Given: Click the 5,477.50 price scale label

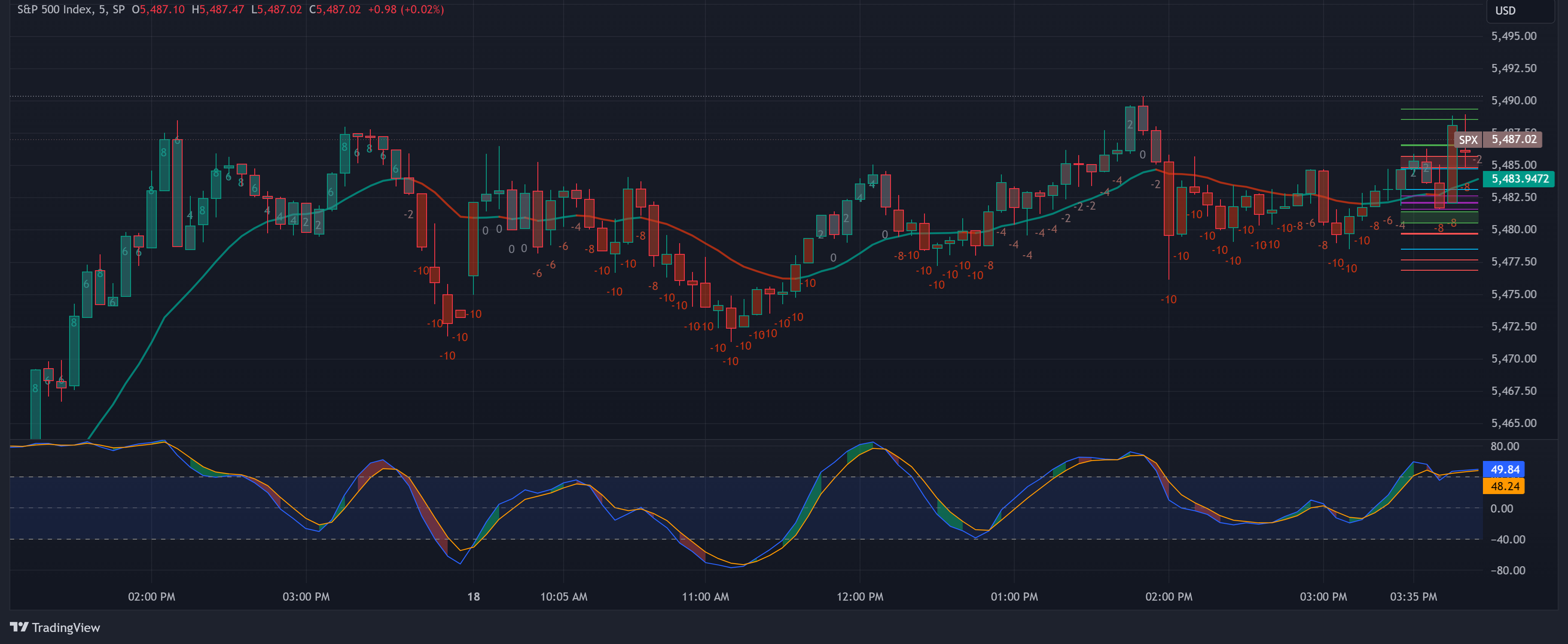Looking at the screenshot, I should pos(1513,262).
